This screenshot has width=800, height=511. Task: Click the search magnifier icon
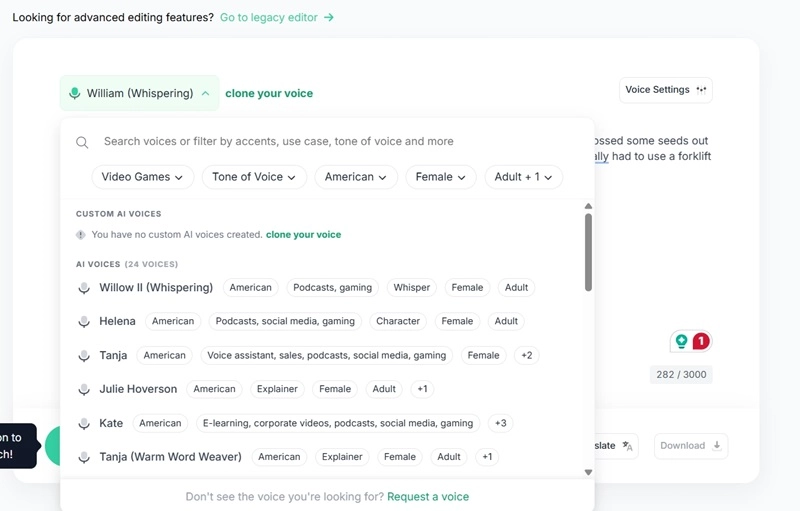point(83,142)
